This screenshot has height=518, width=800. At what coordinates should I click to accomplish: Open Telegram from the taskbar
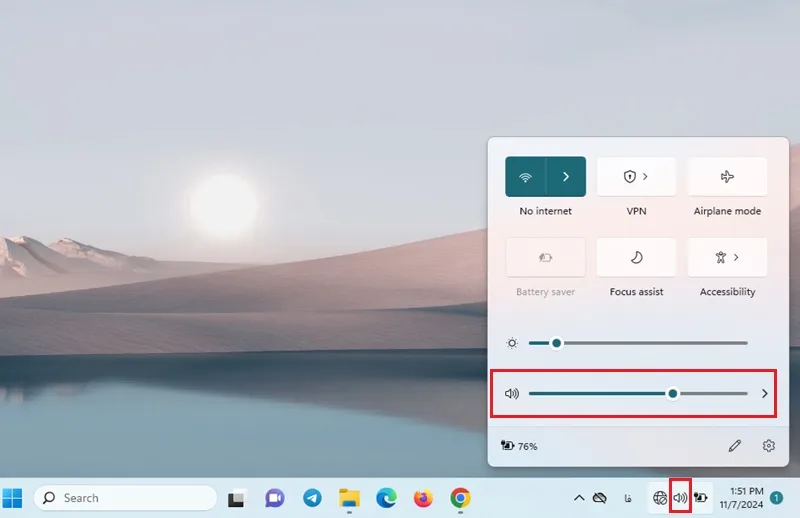[x=312, y=498]
